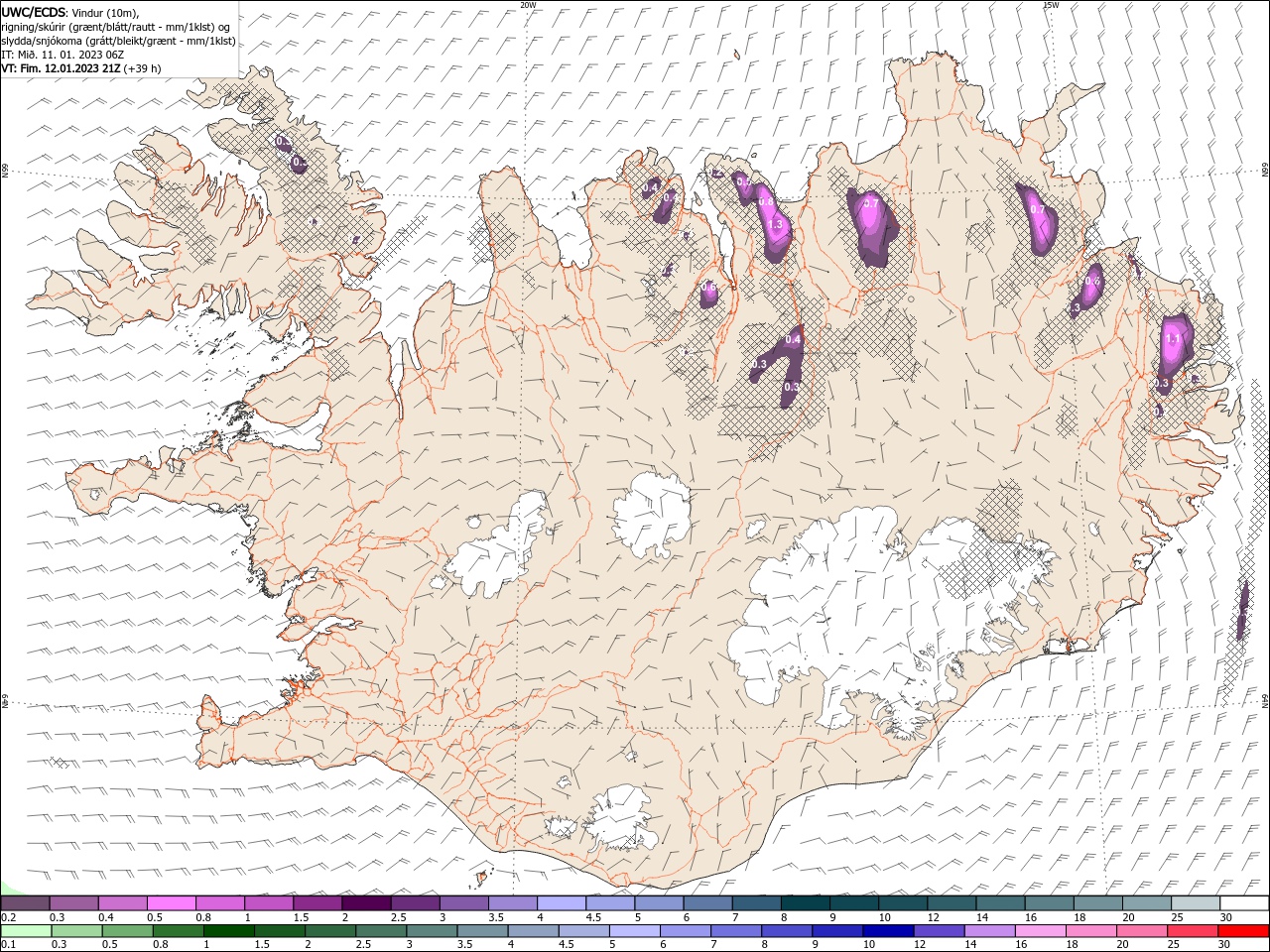Click the 'slydda/snjókoma' legend description line
The image size is (1270, 952).
pos(119,41)
